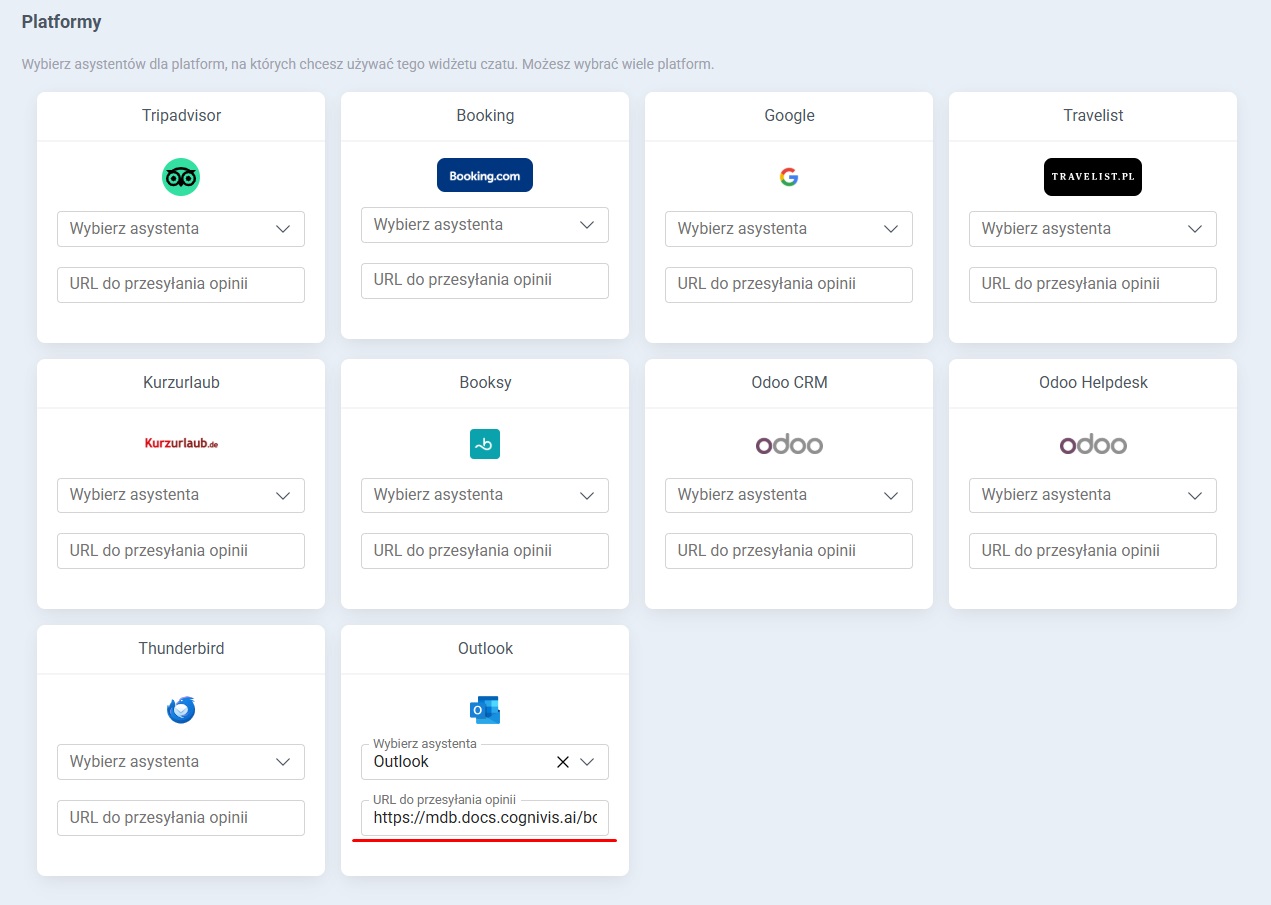Click the Thunderbird logo icon

click(x=181, y=710)
